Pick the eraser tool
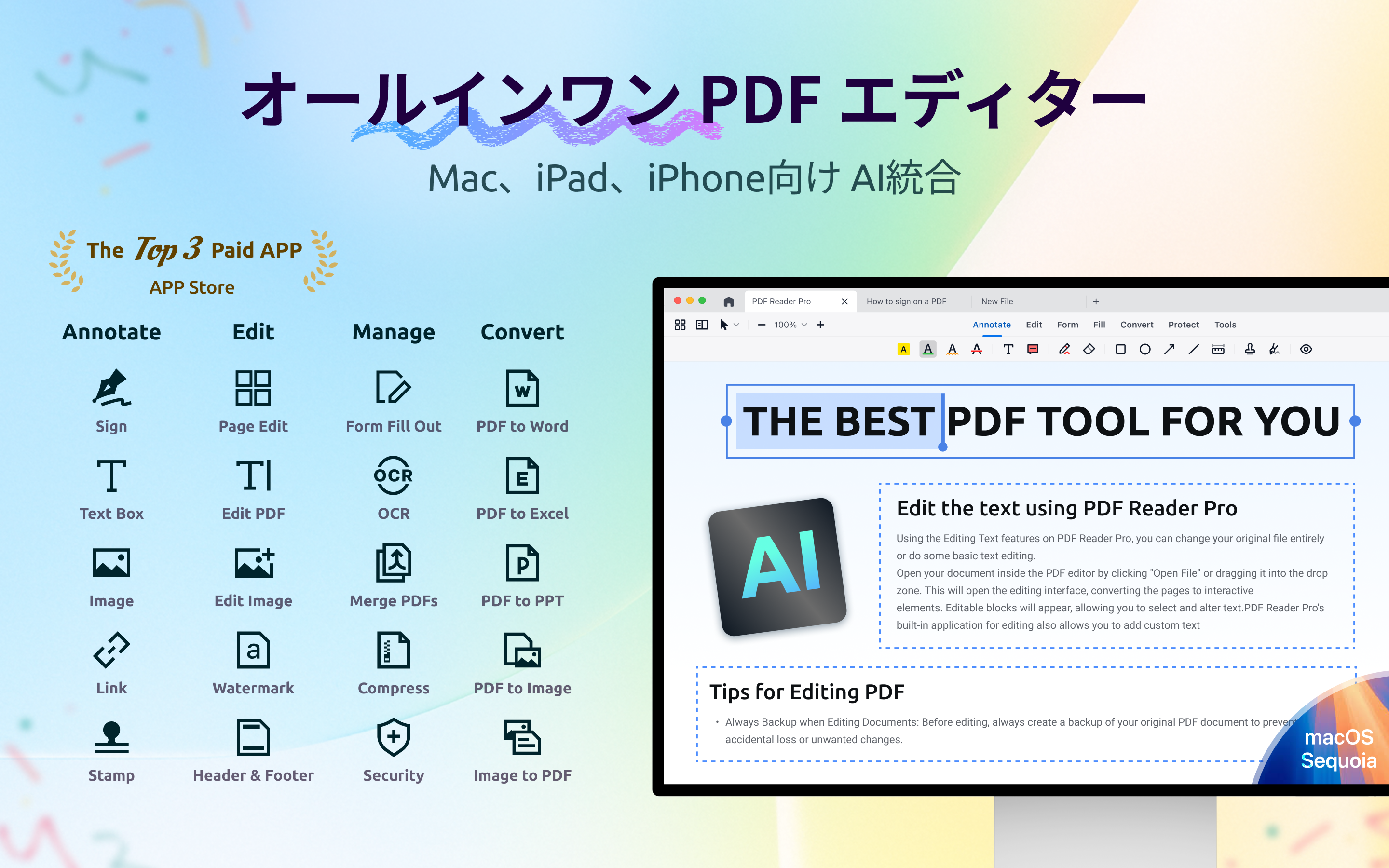This screenshot has height=868, width=1389. pyautogui.click(x=1089, y=349)
